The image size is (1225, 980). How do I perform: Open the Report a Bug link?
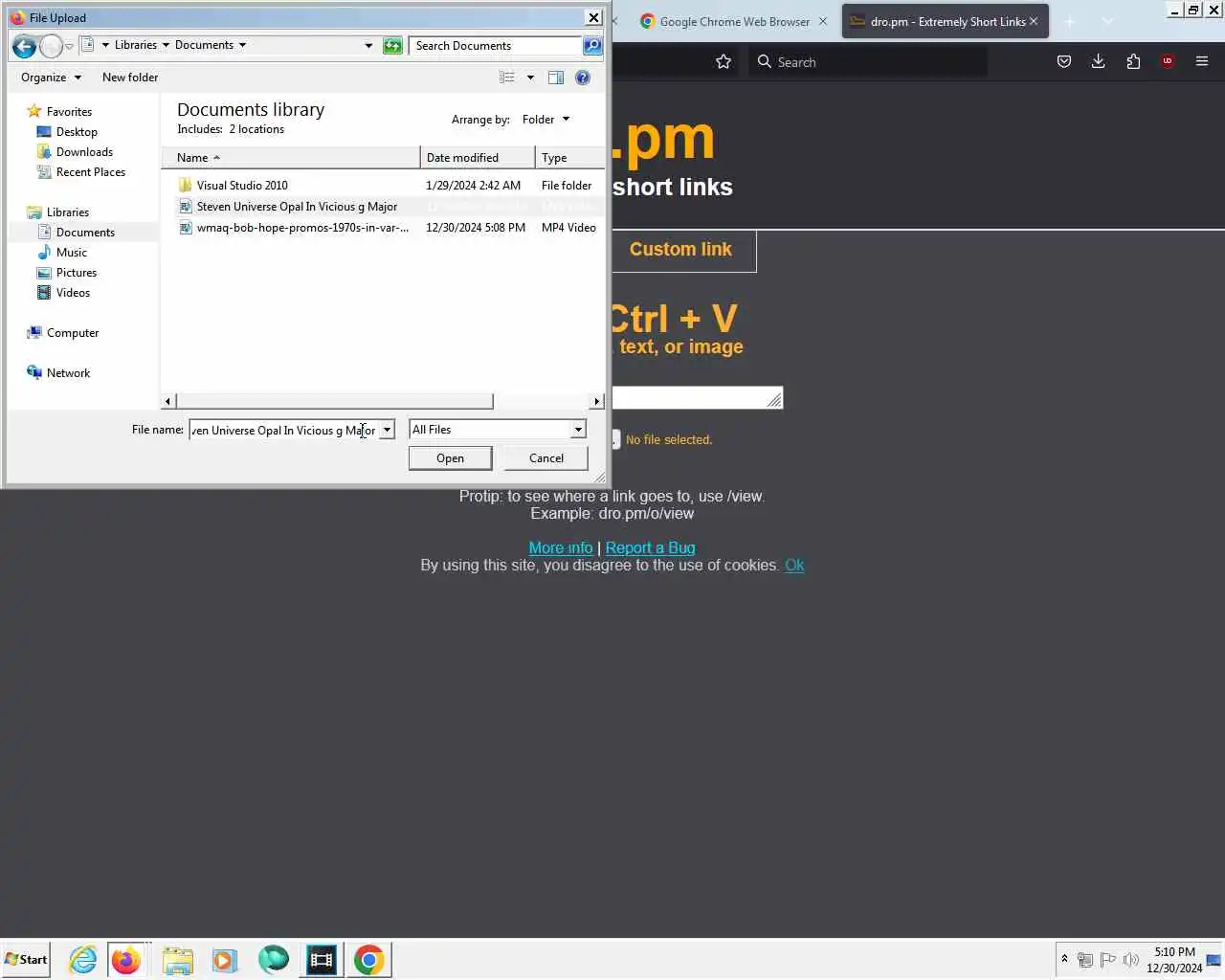[651, 548]
